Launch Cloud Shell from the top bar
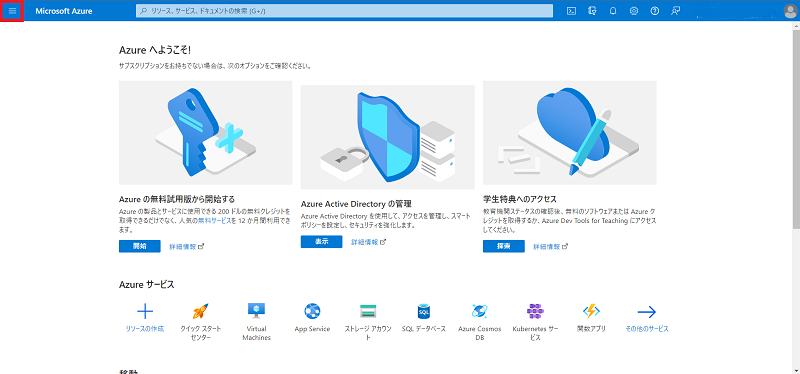The image size is (800, 374). point(572,11)
